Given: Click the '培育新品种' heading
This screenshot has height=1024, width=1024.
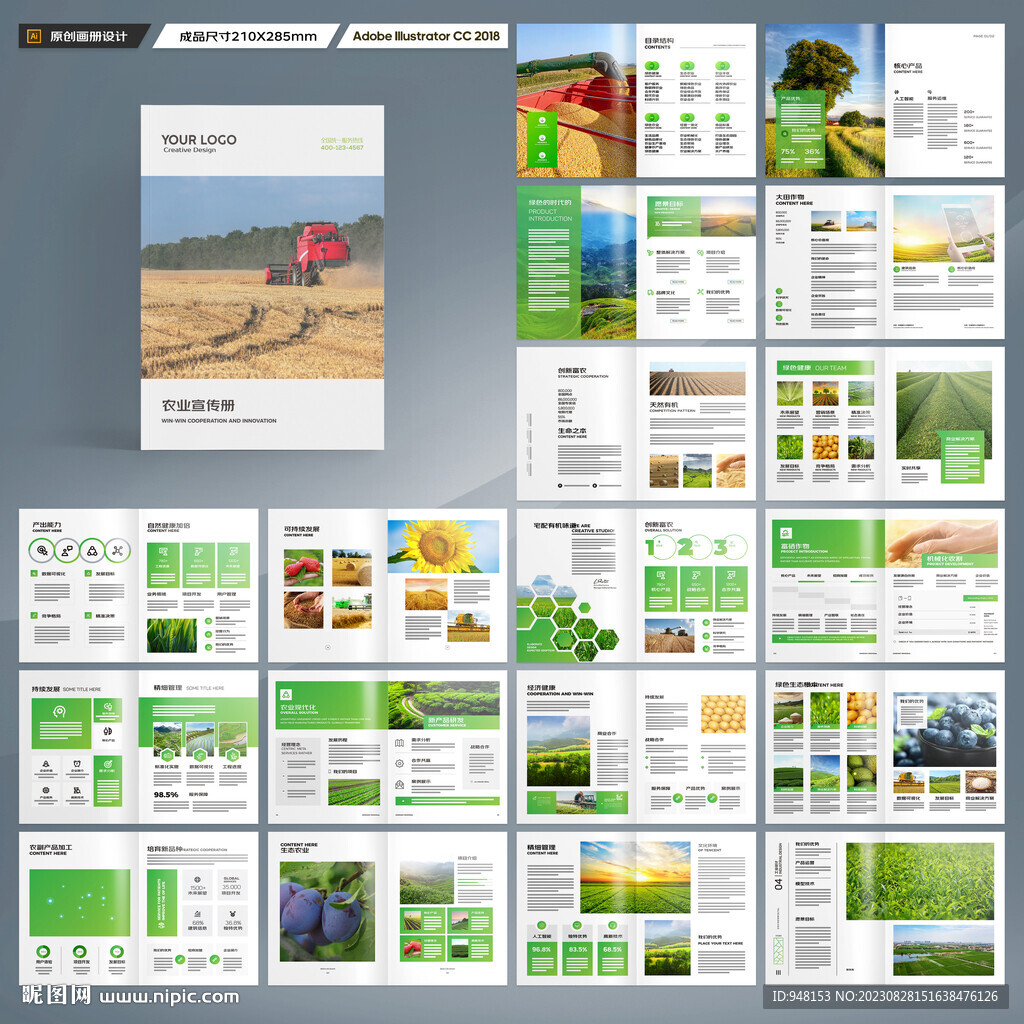Looking at the screenshot, I should (165, 848).
